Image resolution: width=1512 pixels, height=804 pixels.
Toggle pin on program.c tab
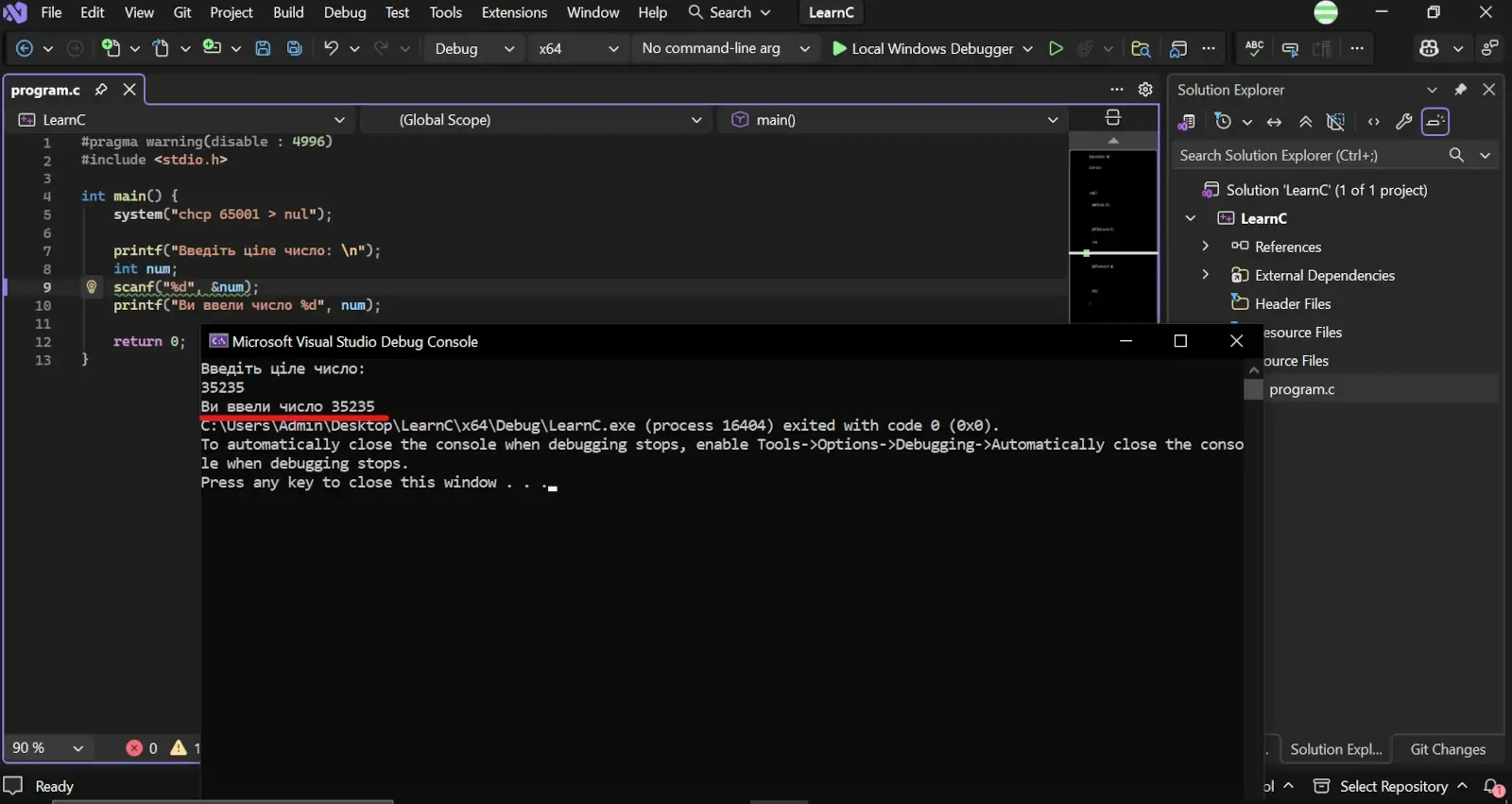tap(101, 90)
